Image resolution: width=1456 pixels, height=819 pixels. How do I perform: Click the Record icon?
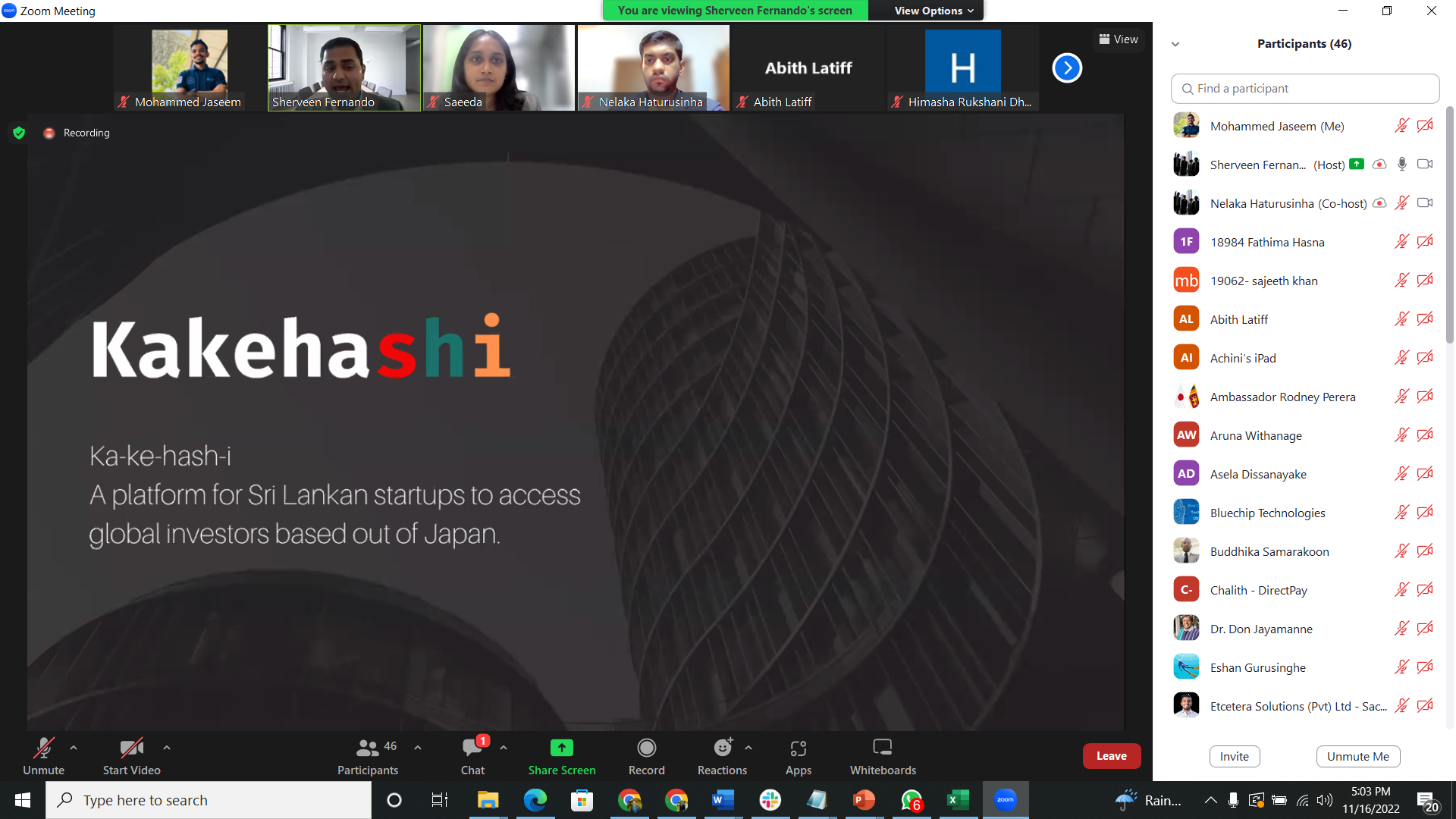(x=646, y=748)
